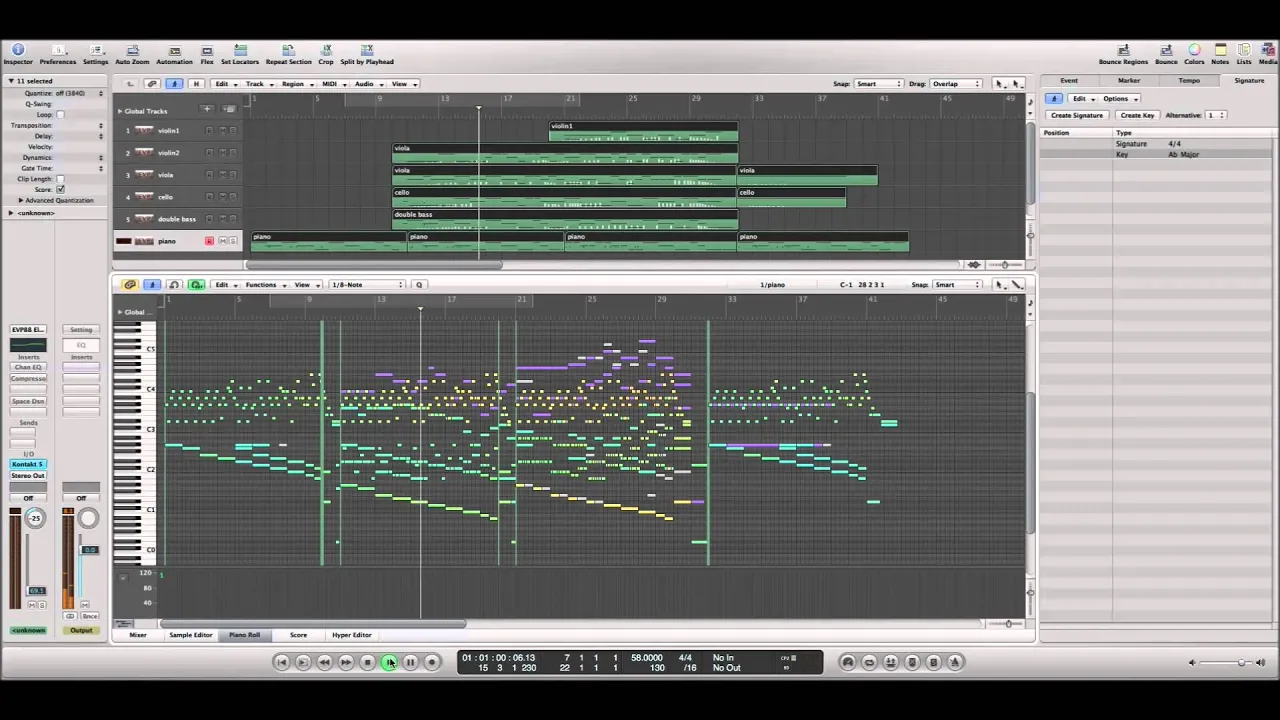
Task: Open the Chan EQ insert slot
Action: [28, 367]
